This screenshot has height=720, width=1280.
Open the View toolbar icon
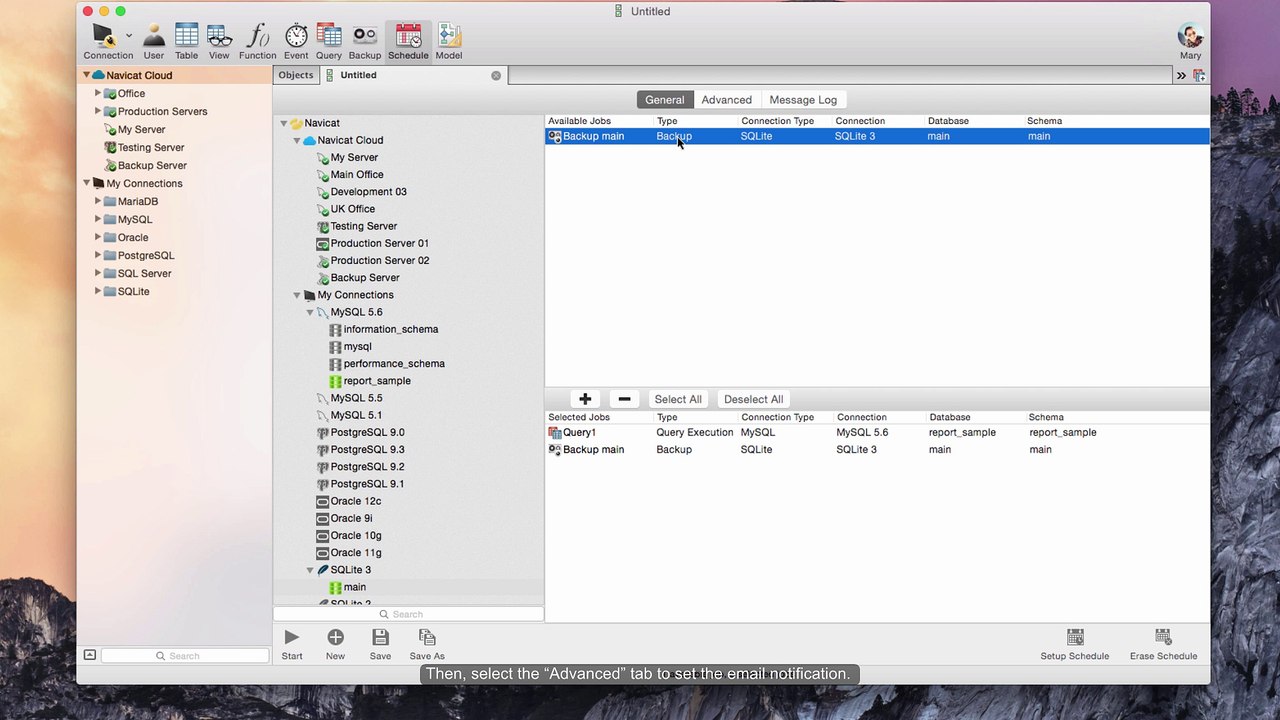(219, 36)
